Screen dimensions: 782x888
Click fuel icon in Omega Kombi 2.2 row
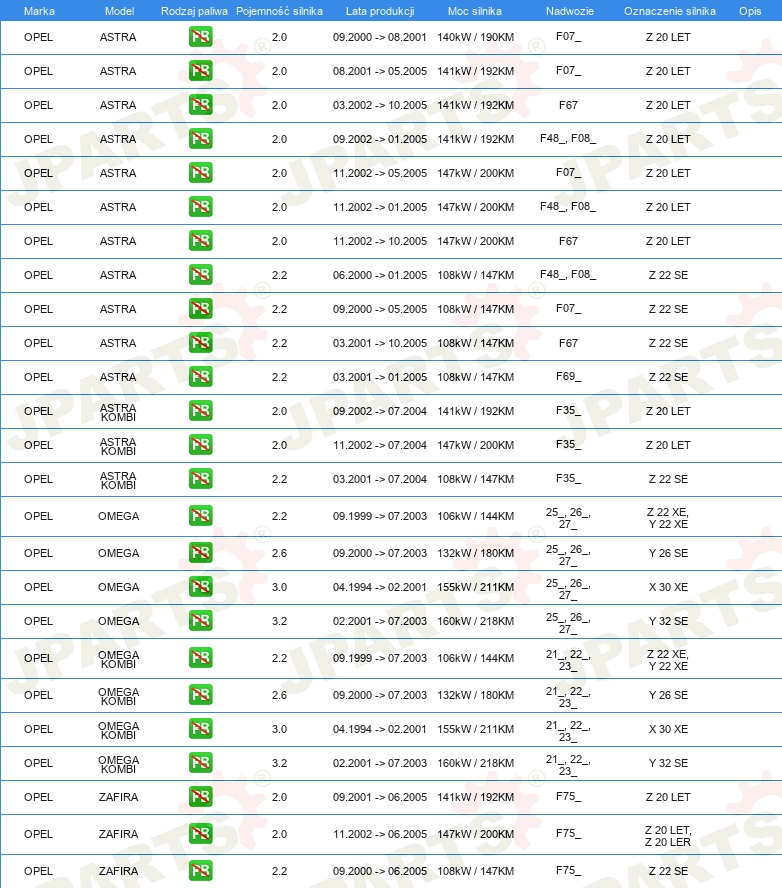pos(200,658)
